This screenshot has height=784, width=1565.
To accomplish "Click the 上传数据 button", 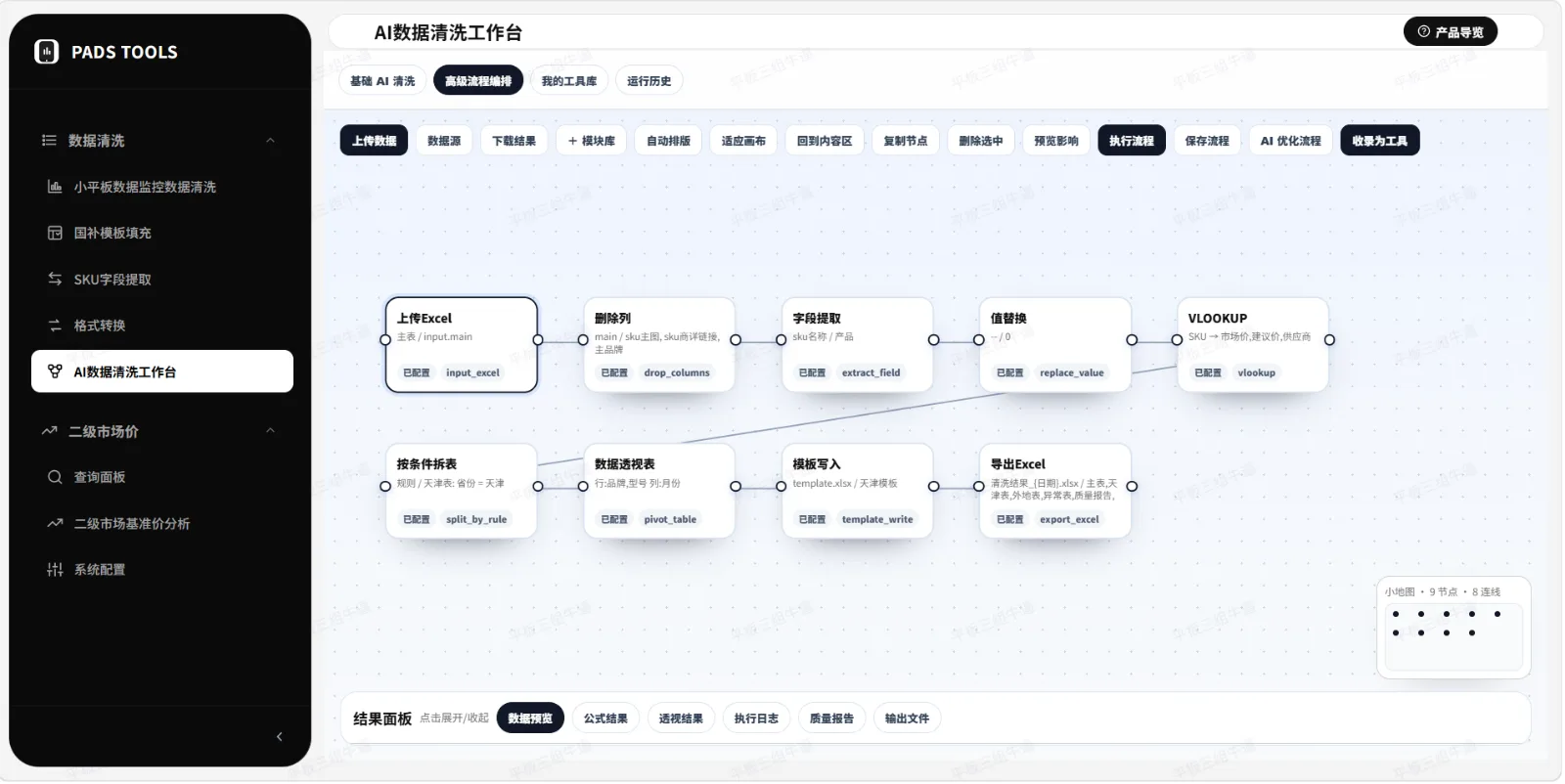I will [375, 141].
